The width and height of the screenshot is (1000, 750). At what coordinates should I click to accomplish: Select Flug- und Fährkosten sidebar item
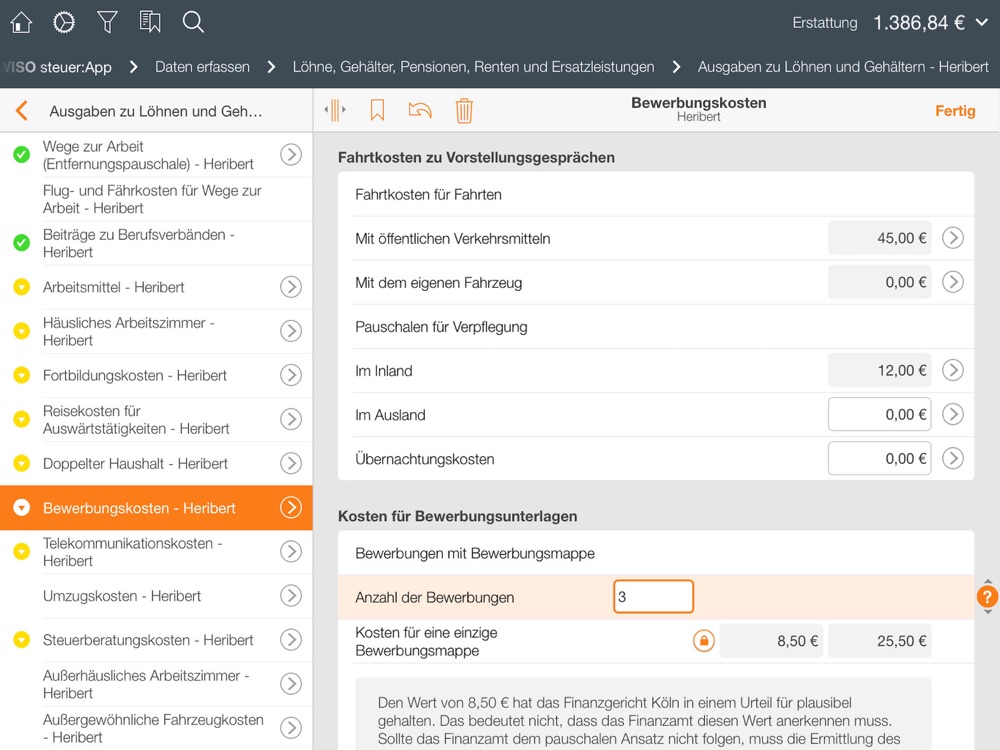click(156, 199)
